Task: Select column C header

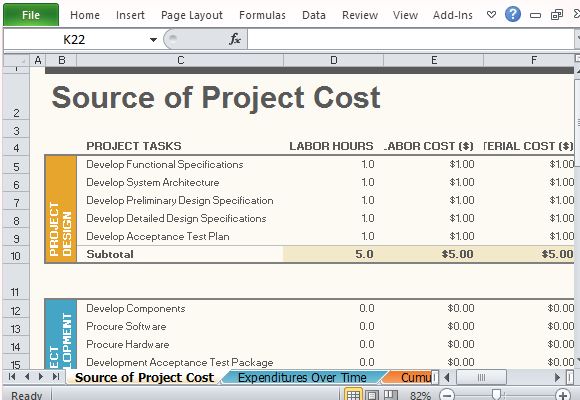Action: pos(180,60)
